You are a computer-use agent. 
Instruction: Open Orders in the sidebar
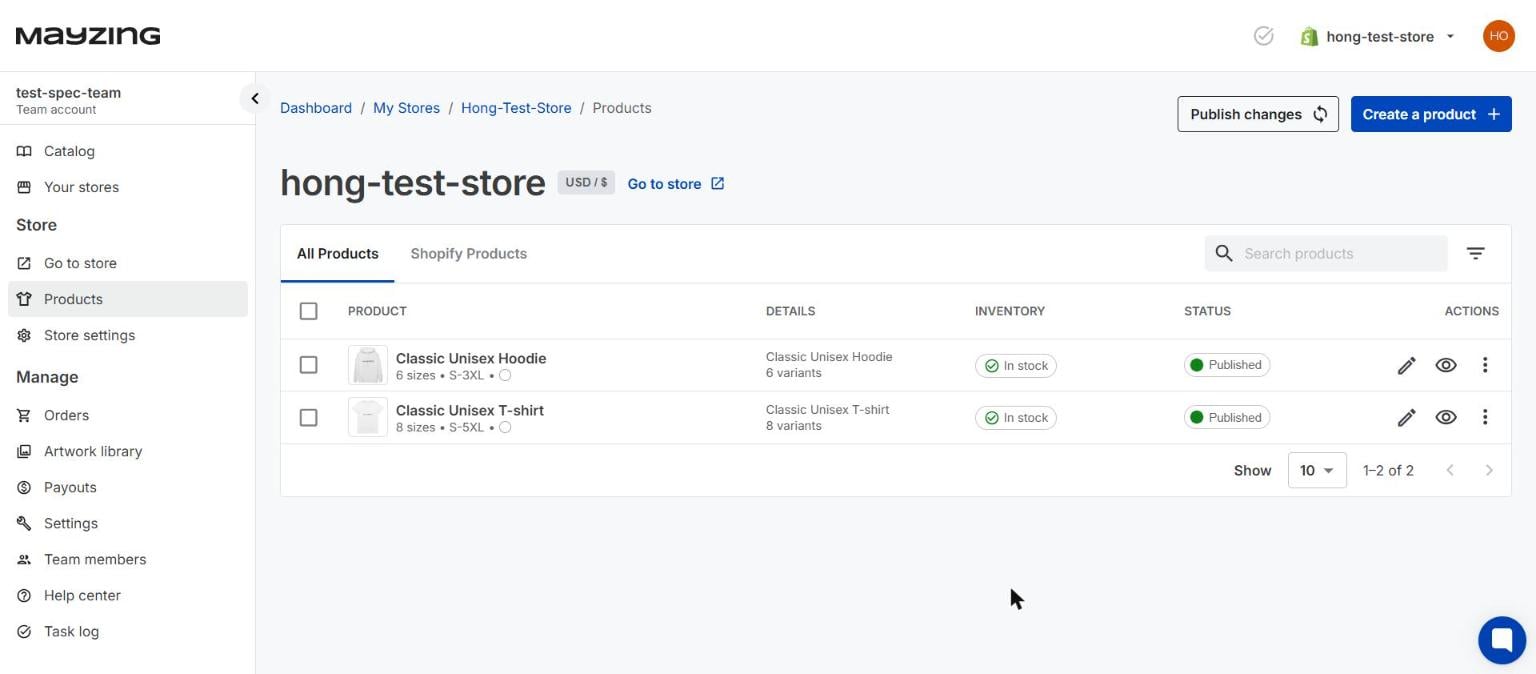pyautogui.click(x=127, y=415)
